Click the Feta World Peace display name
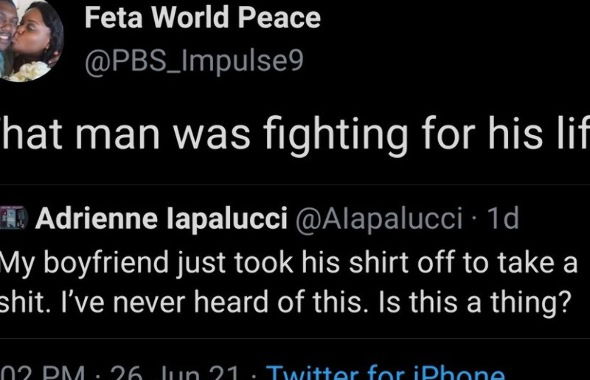This screenshot has width=590, height=380. (202, 17)
